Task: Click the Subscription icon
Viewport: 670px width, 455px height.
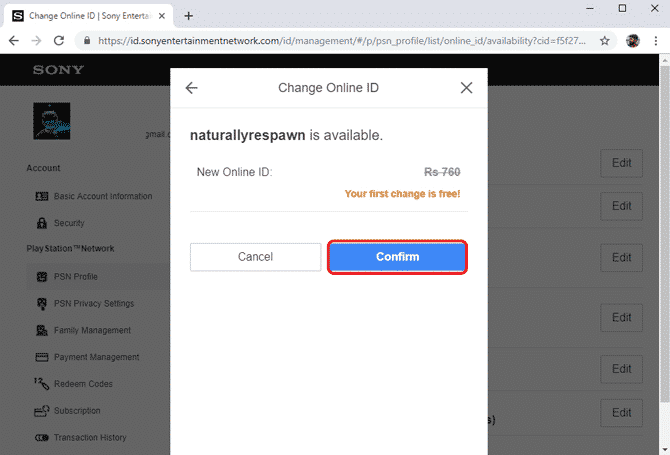Action: pos(41,411)
